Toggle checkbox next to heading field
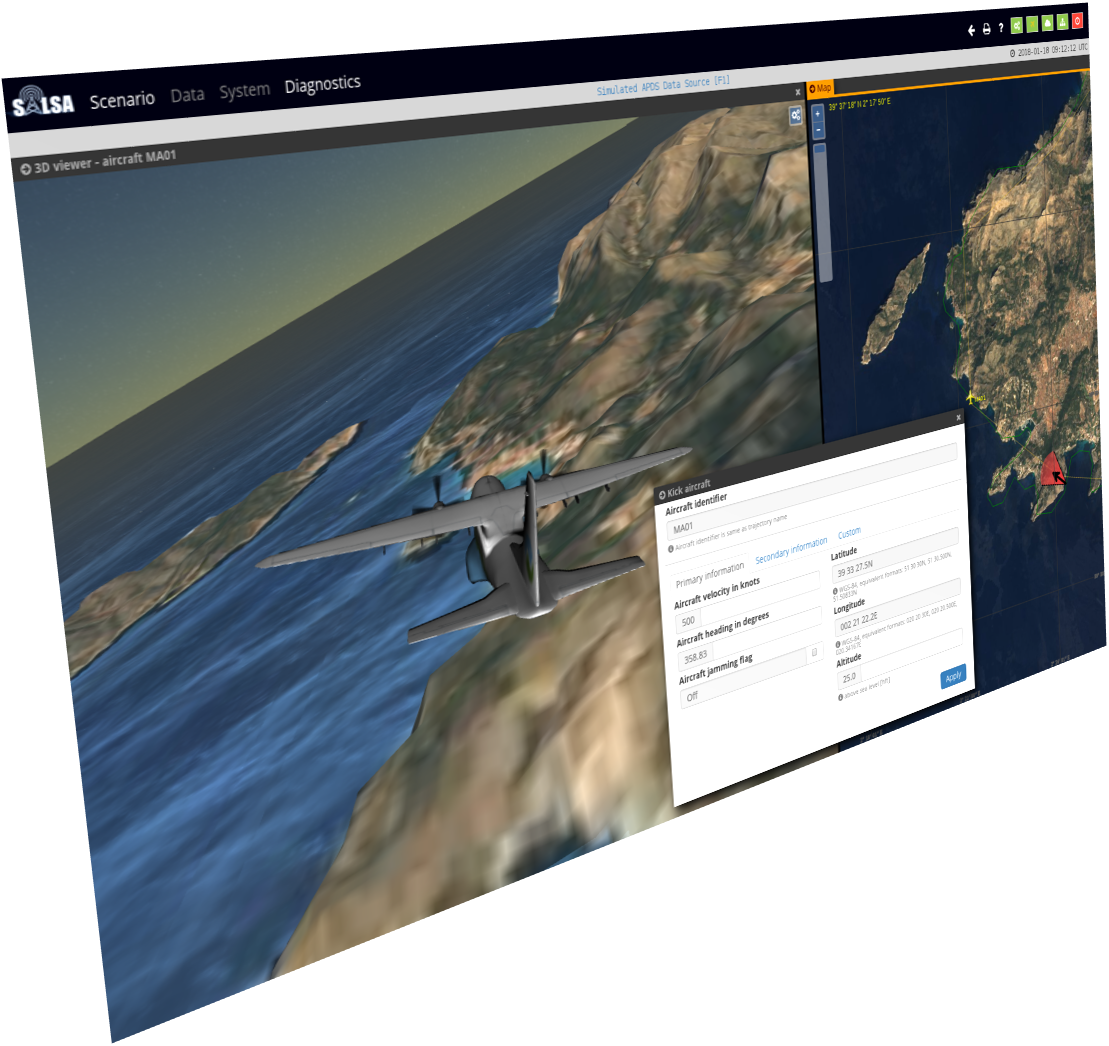 pyautogui.click(x=814, y=652)
